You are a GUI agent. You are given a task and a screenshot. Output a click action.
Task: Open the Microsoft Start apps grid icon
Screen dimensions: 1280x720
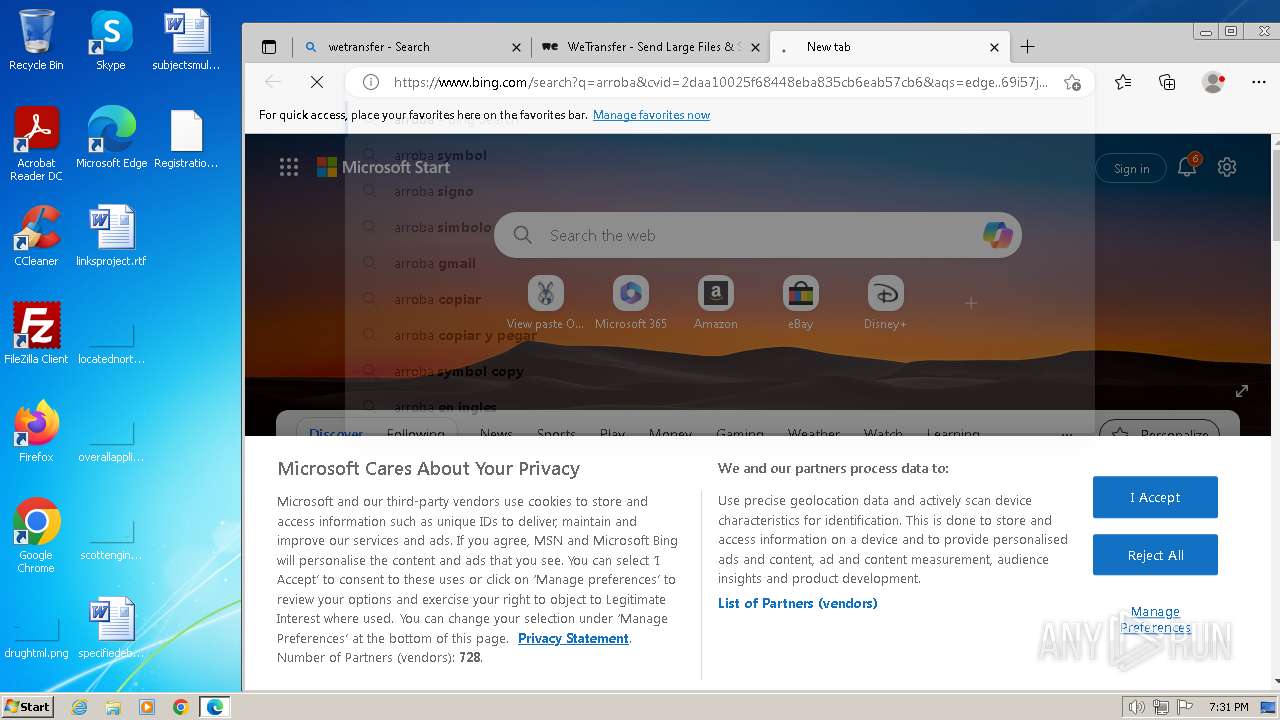click(289, 167)
